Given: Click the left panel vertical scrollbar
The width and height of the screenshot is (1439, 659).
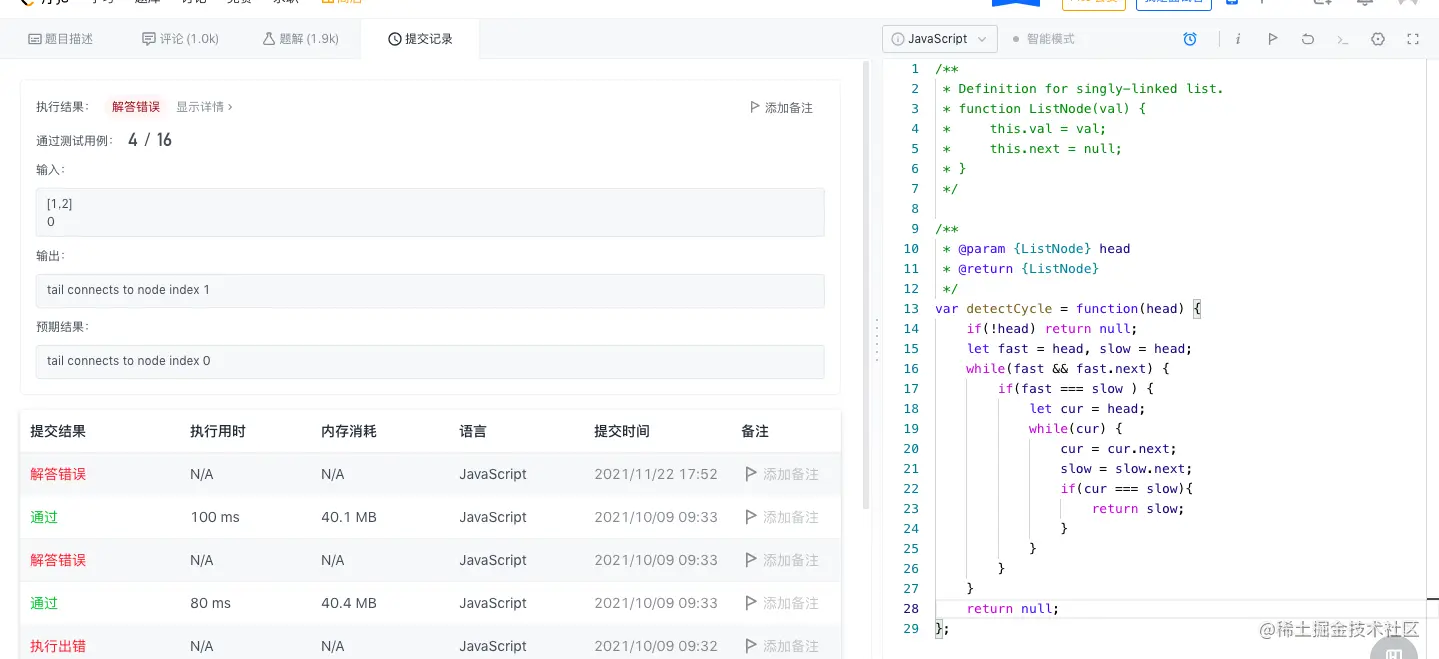Looking at the screenshot, I should coord(866,285).
